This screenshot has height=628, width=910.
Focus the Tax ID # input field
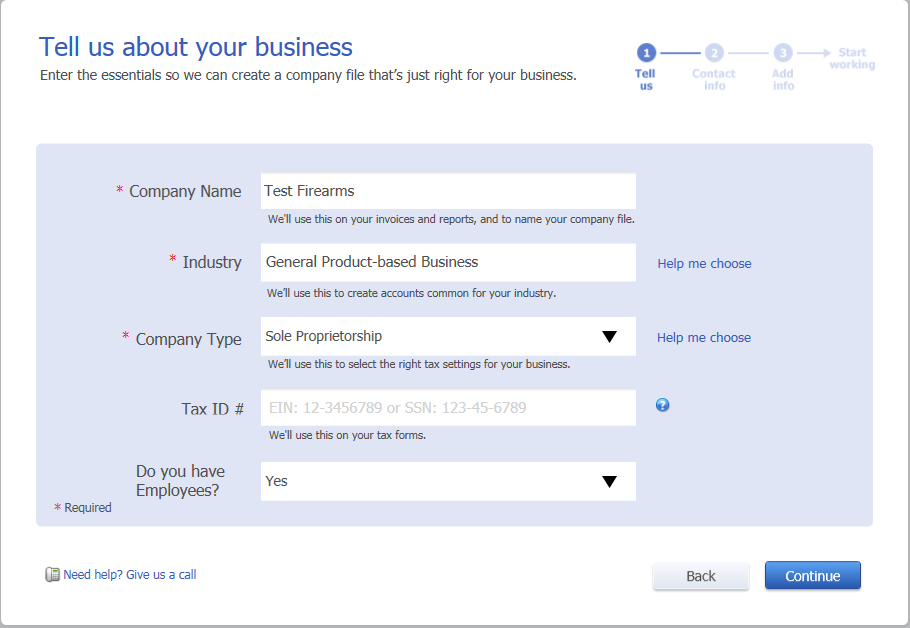(x=448, y=407)
